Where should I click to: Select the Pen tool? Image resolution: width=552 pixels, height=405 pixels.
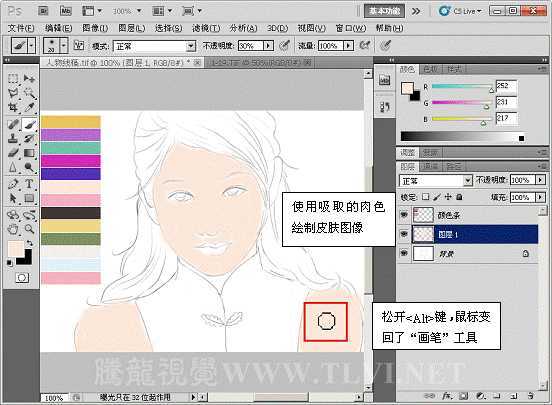point(13,183)
